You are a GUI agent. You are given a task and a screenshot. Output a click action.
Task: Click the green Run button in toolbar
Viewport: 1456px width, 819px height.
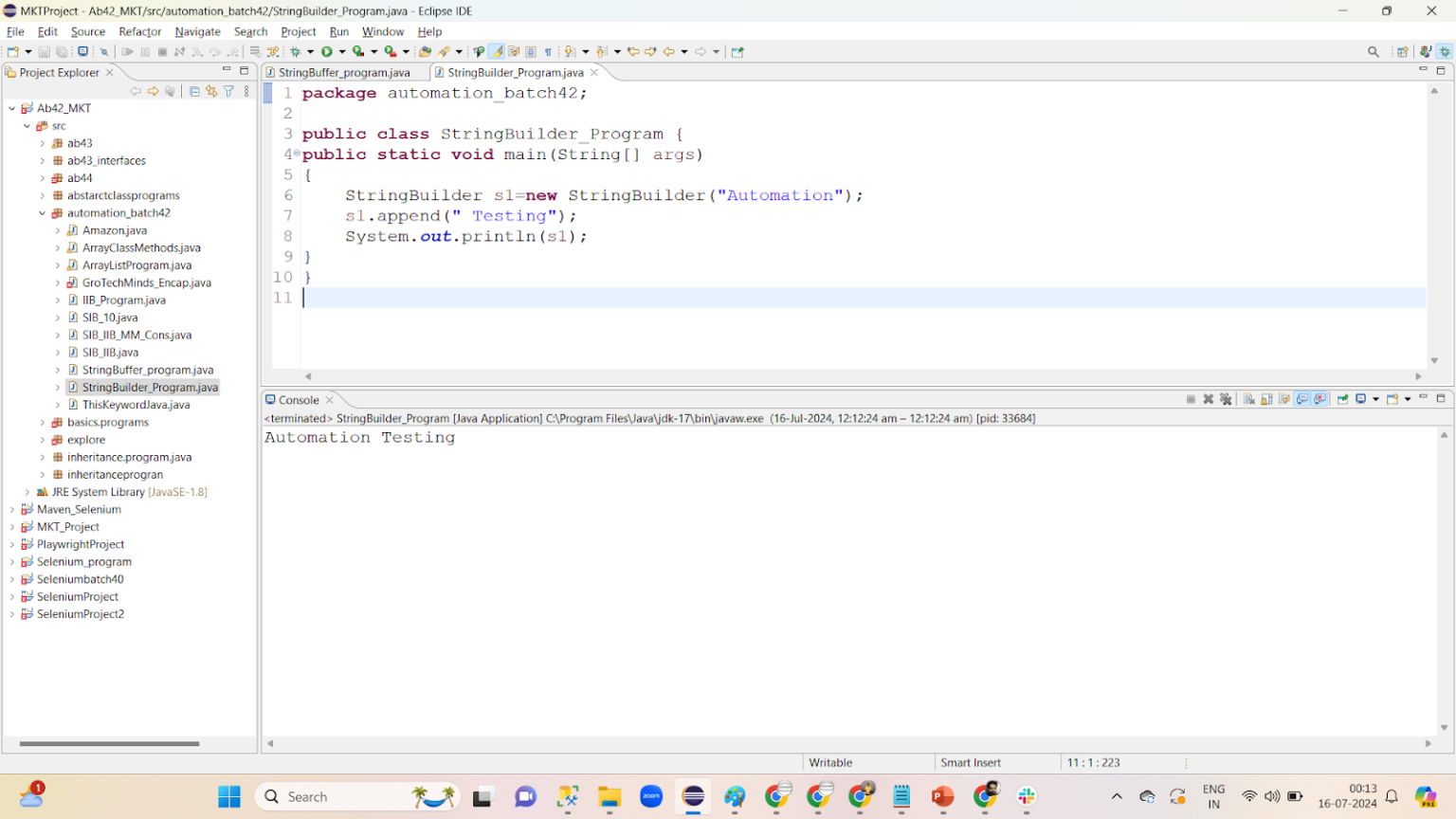click(x=327, y=52)
